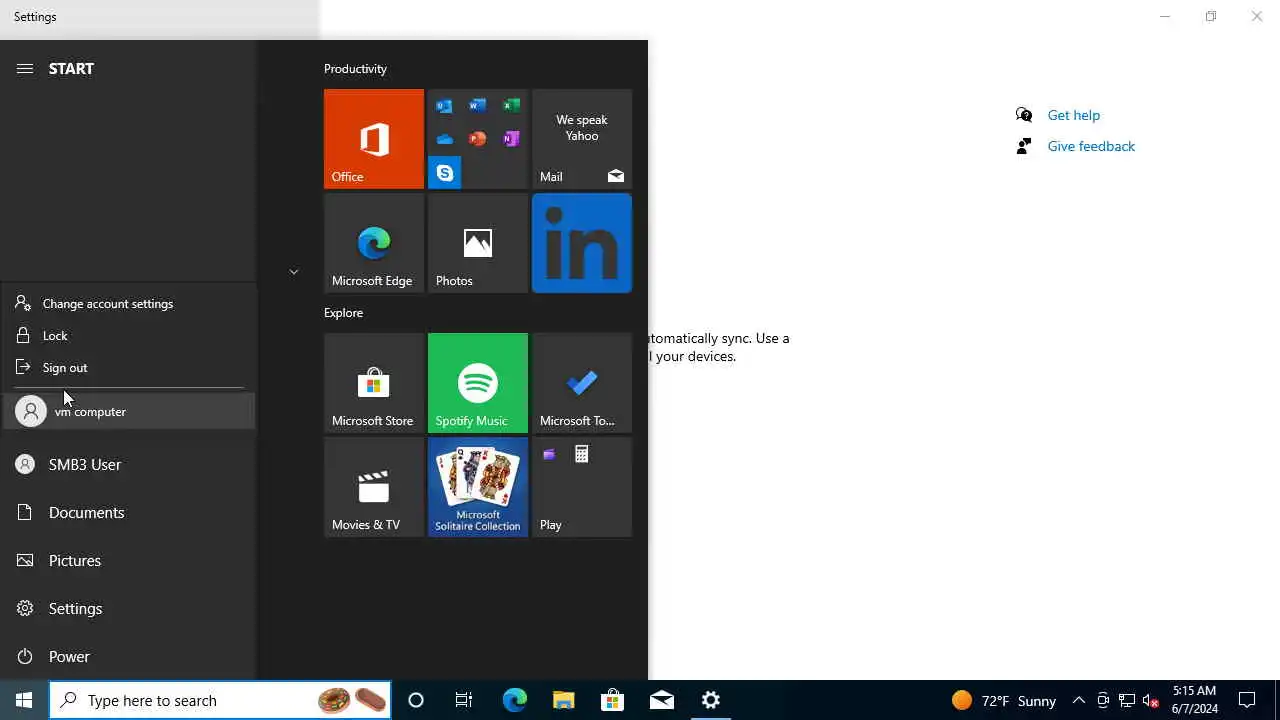1280x720 pixels.
Task: Click the Get help link in Settings
Action: click(1073, 115)
